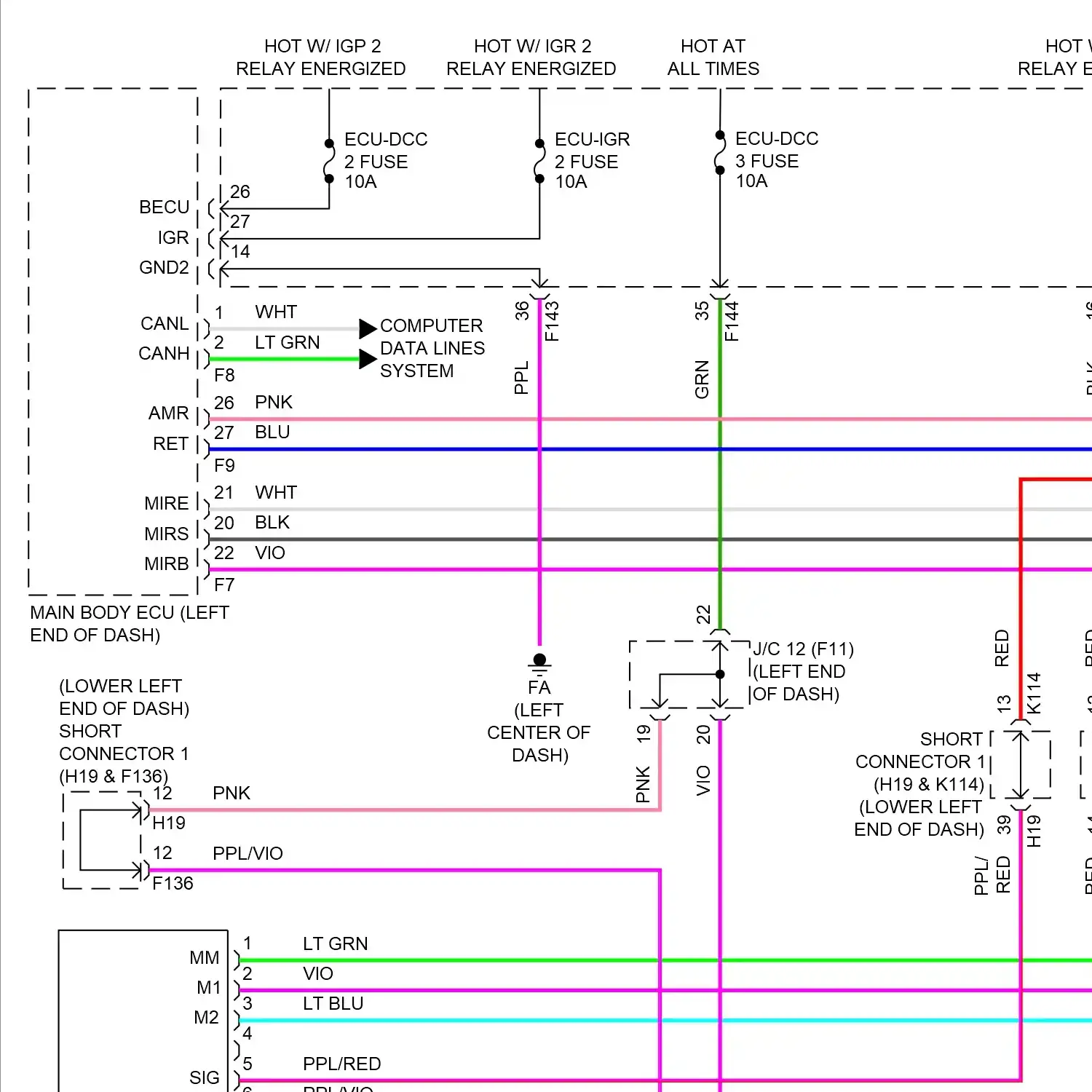Click the "FA" ground point label
Viewport: 1092px width, 1092px height.
point(539,688)
